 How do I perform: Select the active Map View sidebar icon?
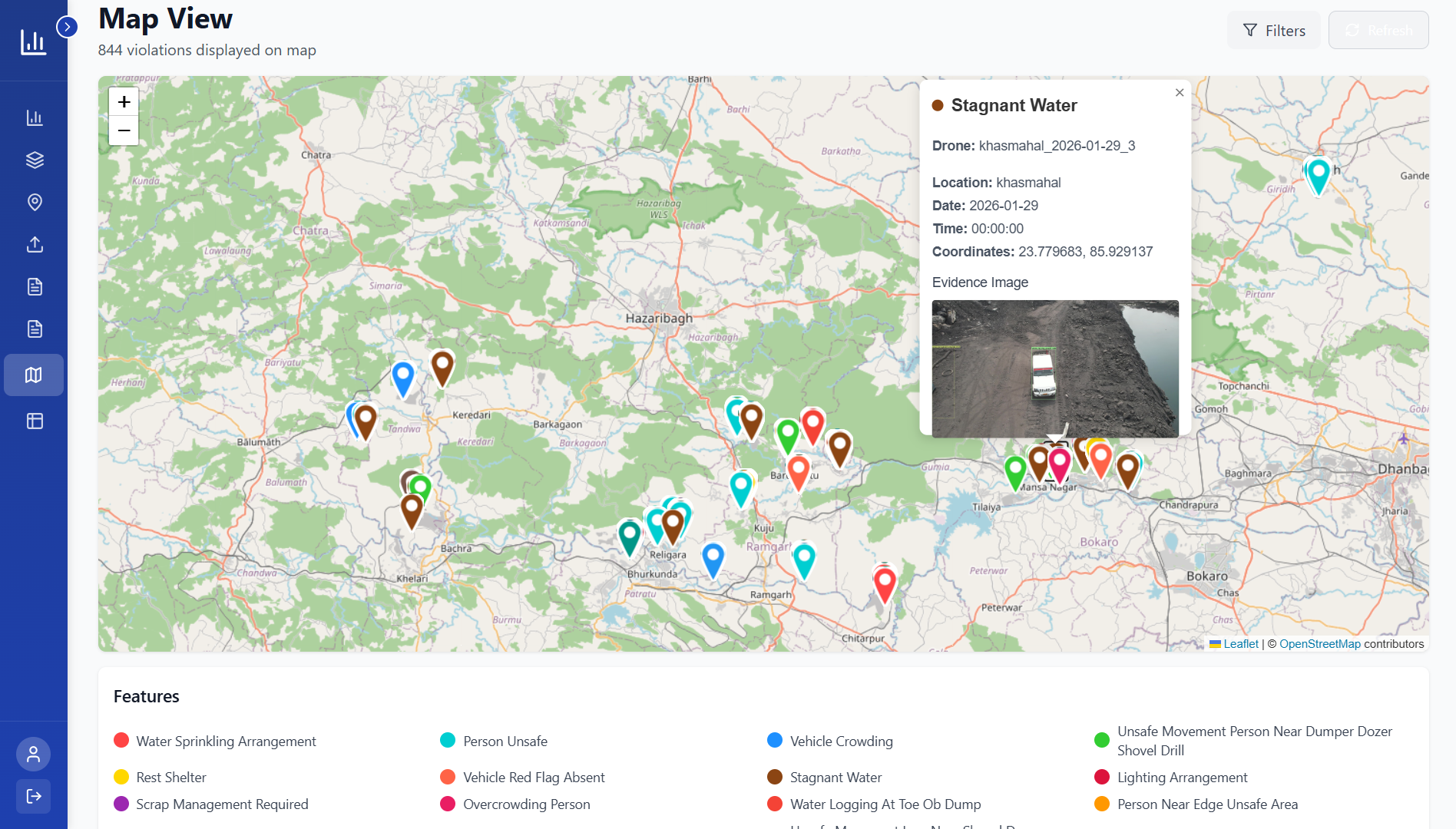click(x=34, y=375)
